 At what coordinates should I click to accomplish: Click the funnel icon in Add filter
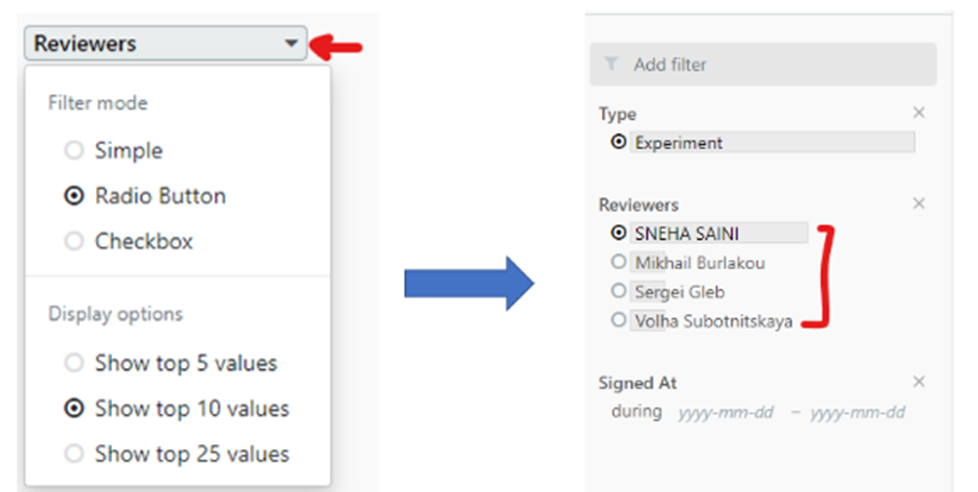pos(611,64)
